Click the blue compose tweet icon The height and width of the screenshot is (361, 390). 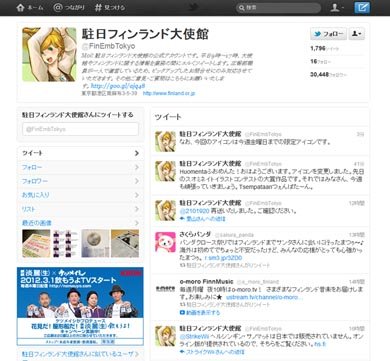[x=362, y=7]
